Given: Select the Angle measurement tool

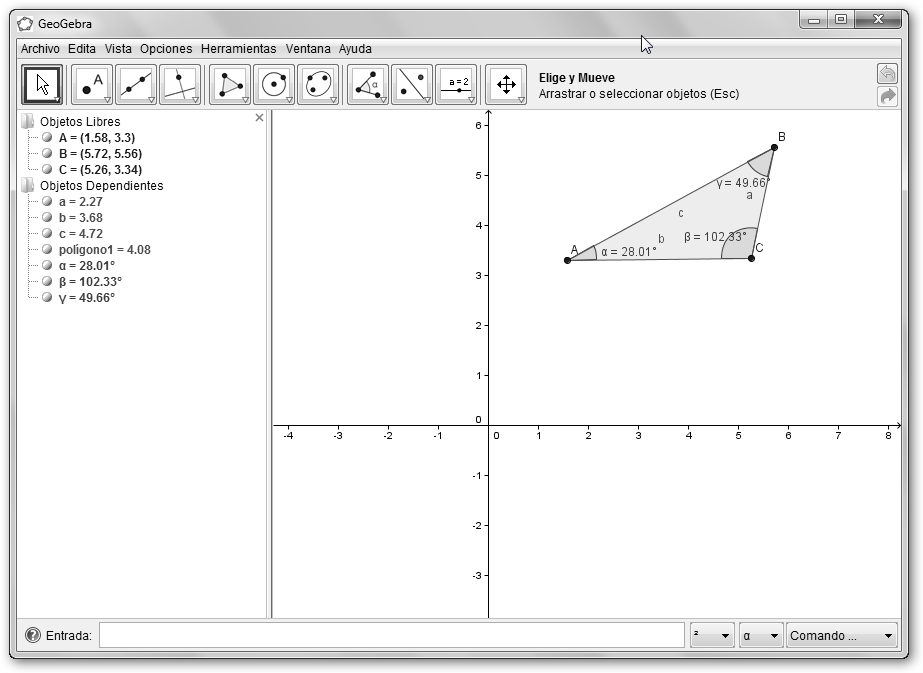Looking at the screenshot, I should (367, 85).
